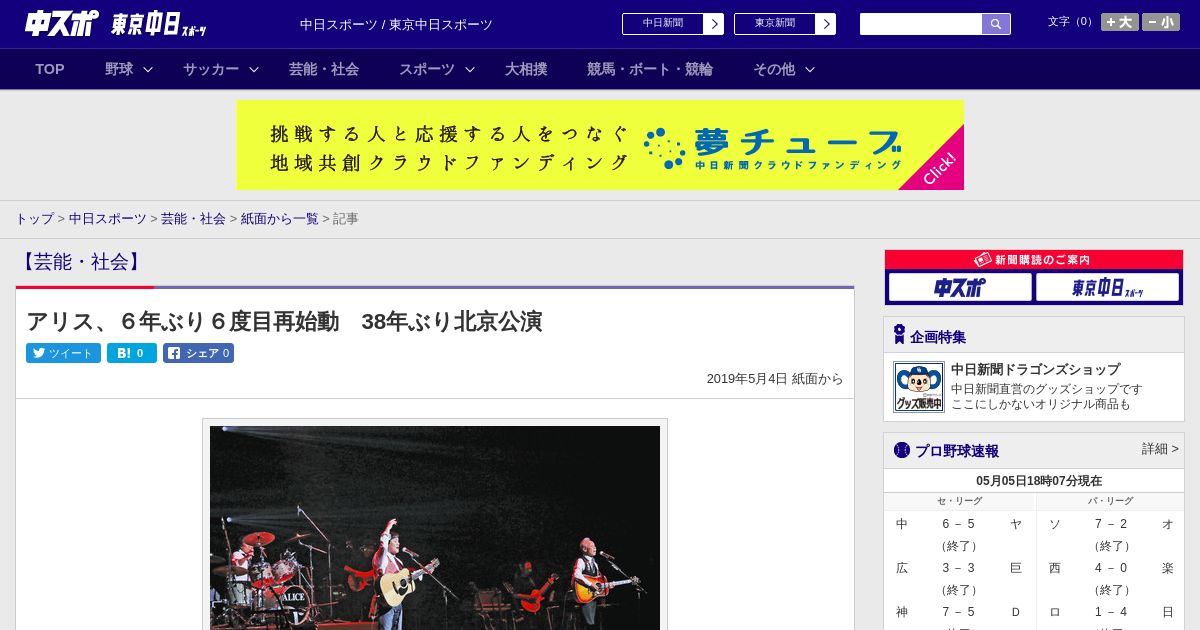The height and width of the screenshot is (630, 1200).
Task: Click arrow beside 東京新聞 button
Action: point(826,24)
